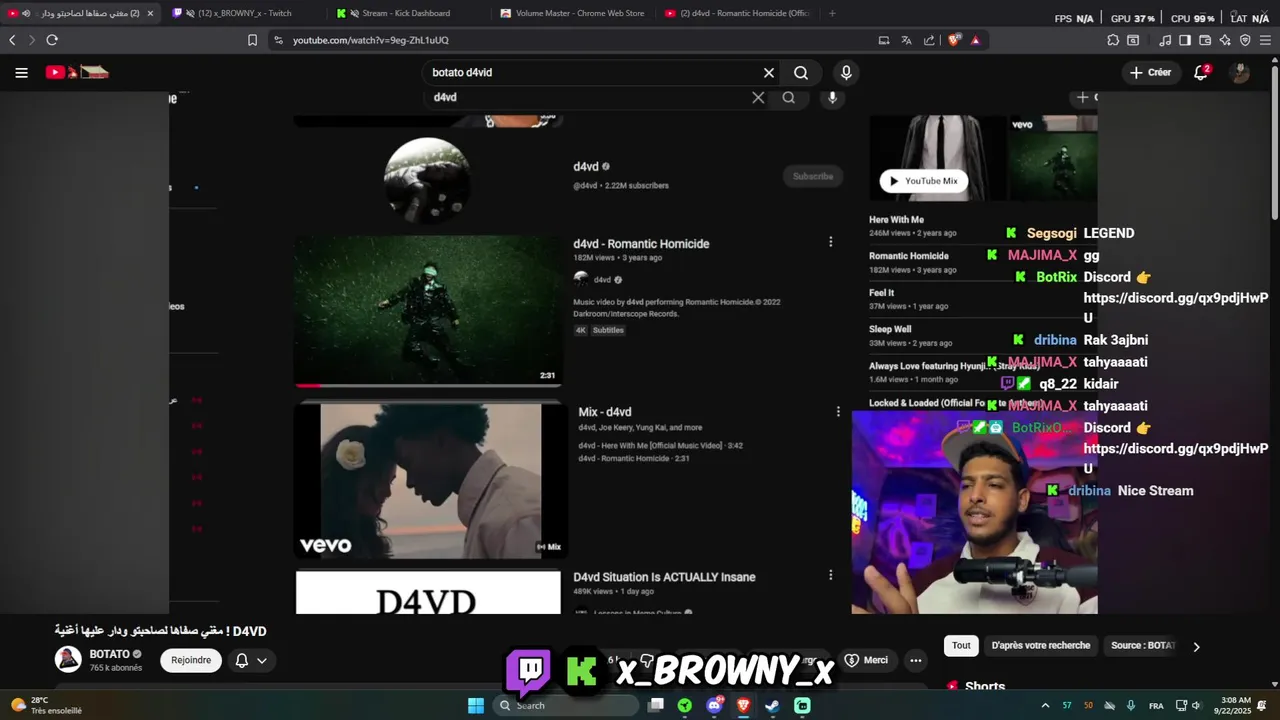Screen dimensions: 1280x720
Task: Click the Subscribe button for d4vd
Action: (813, 176)
